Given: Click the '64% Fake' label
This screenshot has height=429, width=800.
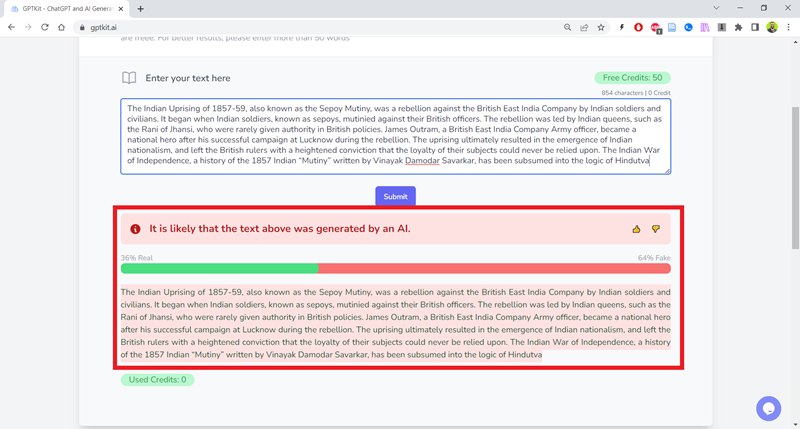Looking at the screenshot, I should click(x=654, y=258).
